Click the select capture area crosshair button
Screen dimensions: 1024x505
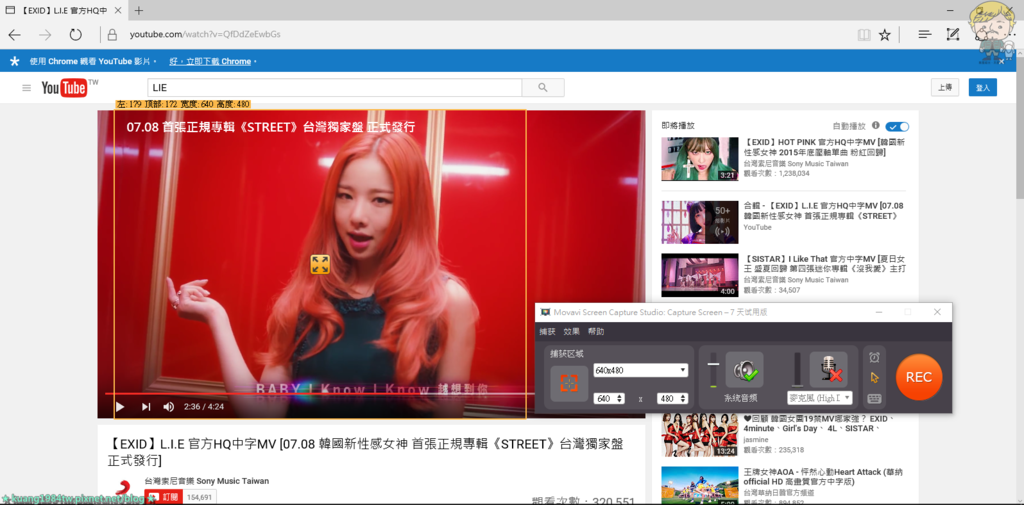point(569,383)
